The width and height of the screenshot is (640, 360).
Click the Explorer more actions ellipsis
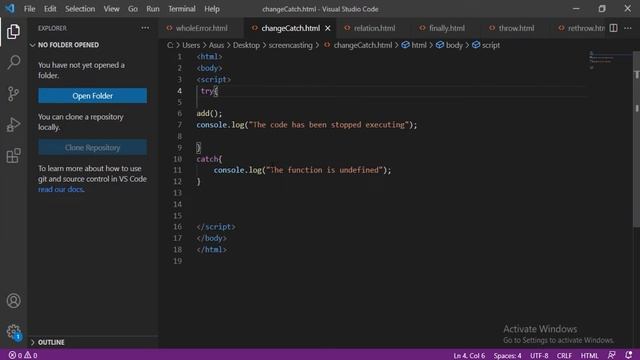point(145,28)
